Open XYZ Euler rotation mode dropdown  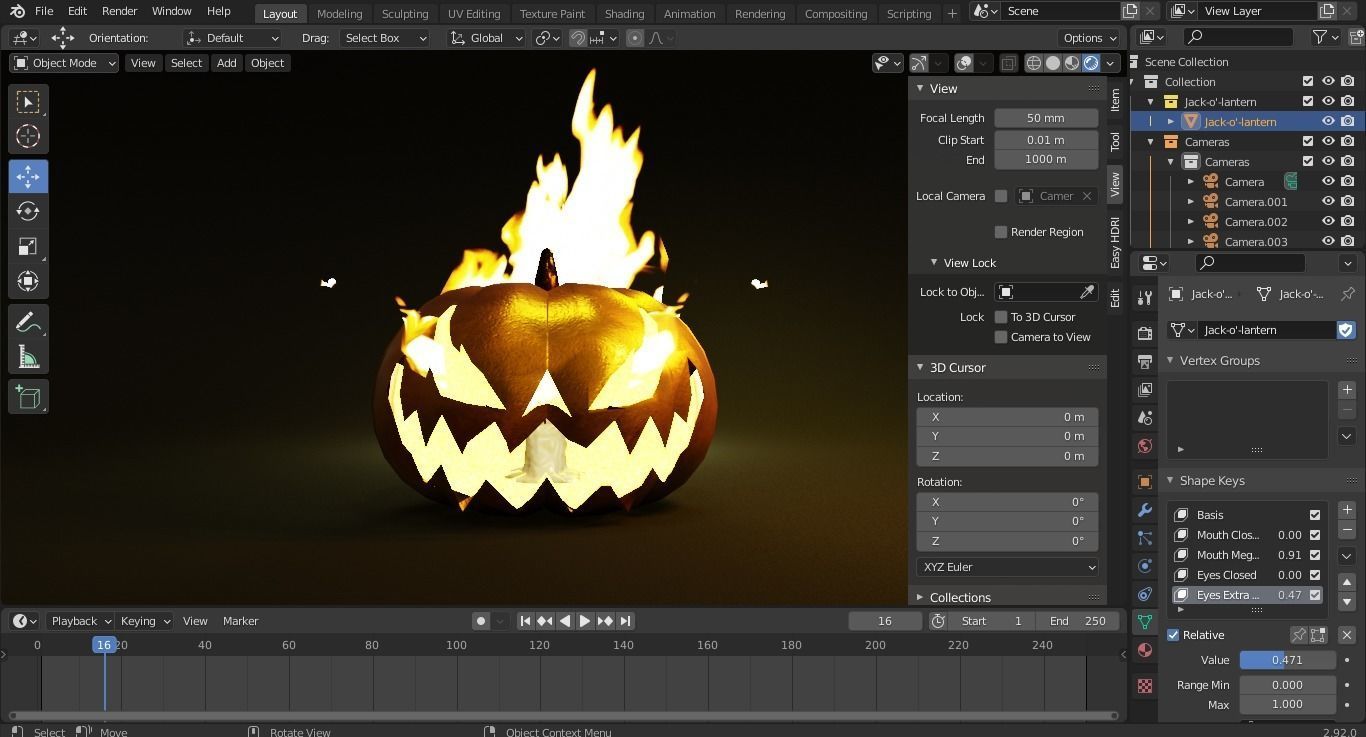[x=1008, y=567]
